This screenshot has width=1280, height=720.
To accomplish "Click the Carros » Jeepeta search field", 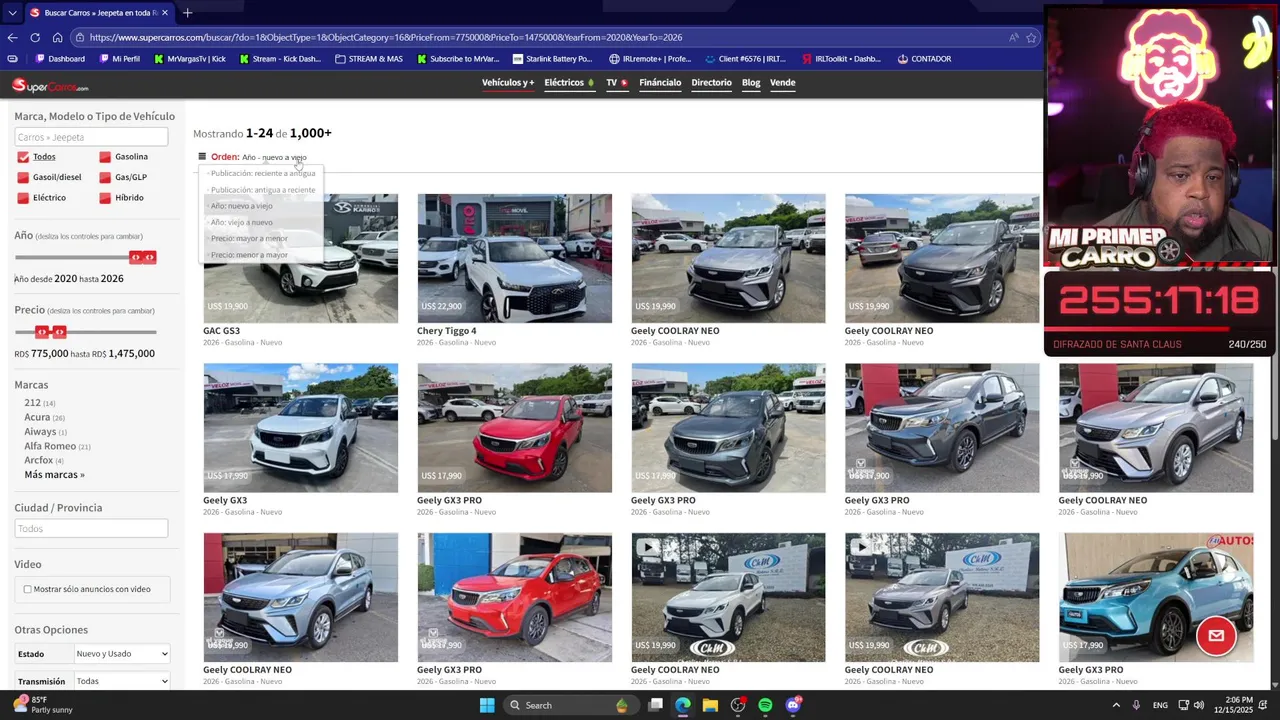I will 91,137.
